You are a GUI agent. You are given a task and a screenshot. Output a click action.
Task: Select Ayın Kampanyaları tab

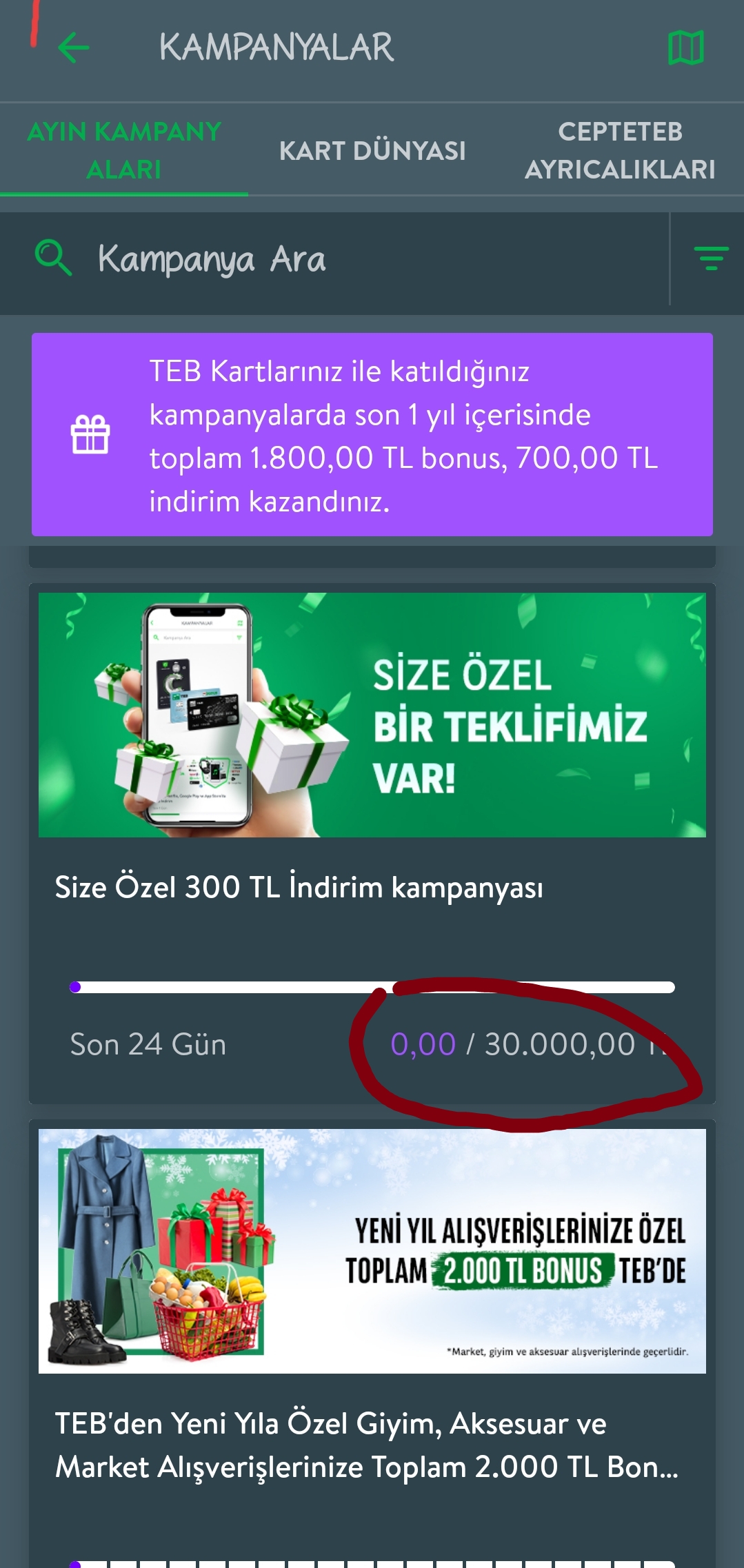click(x=124, y=150)
